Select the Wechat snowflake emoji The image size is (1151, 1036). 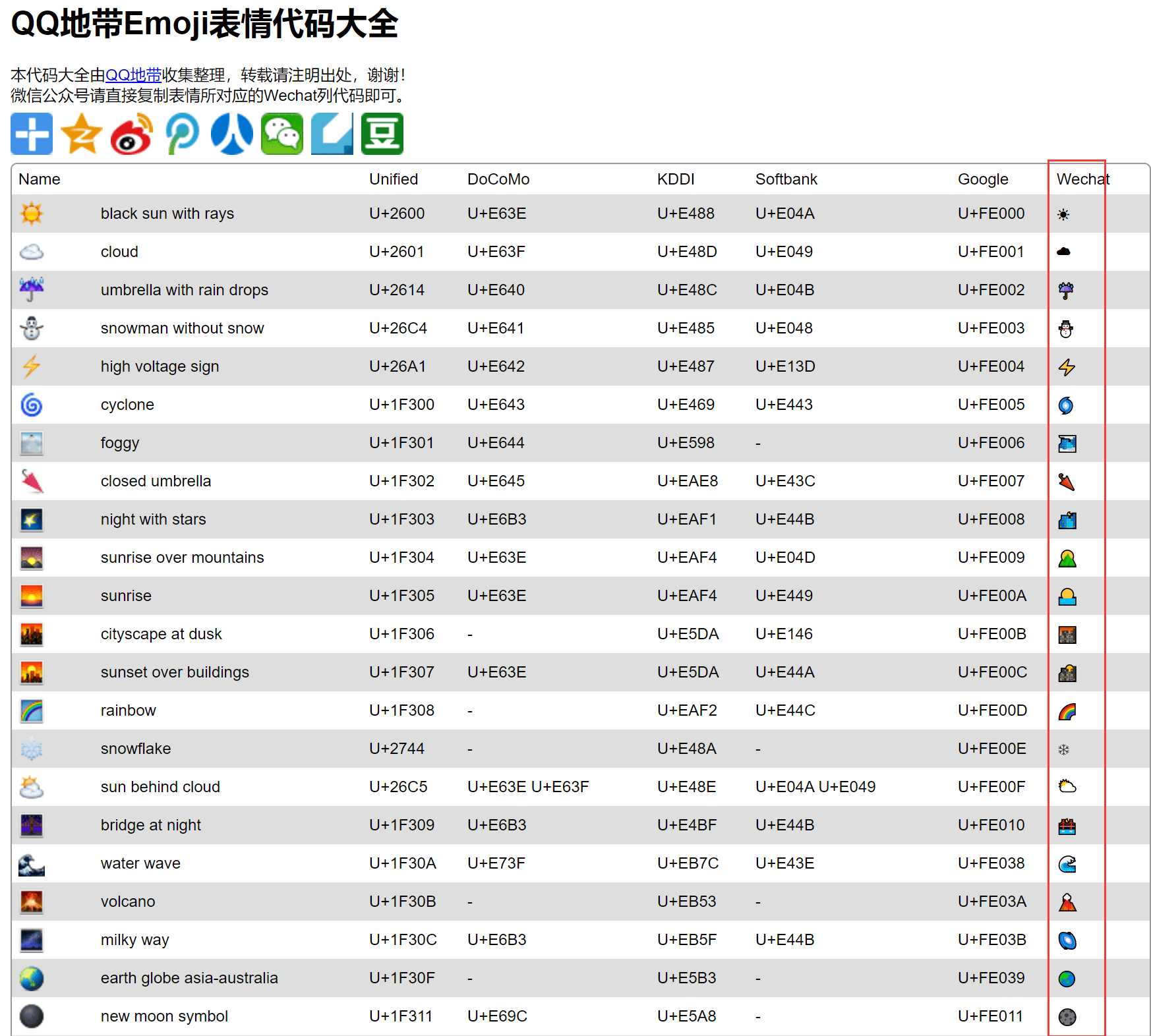pyautogui.click(x=1063, y=749)
